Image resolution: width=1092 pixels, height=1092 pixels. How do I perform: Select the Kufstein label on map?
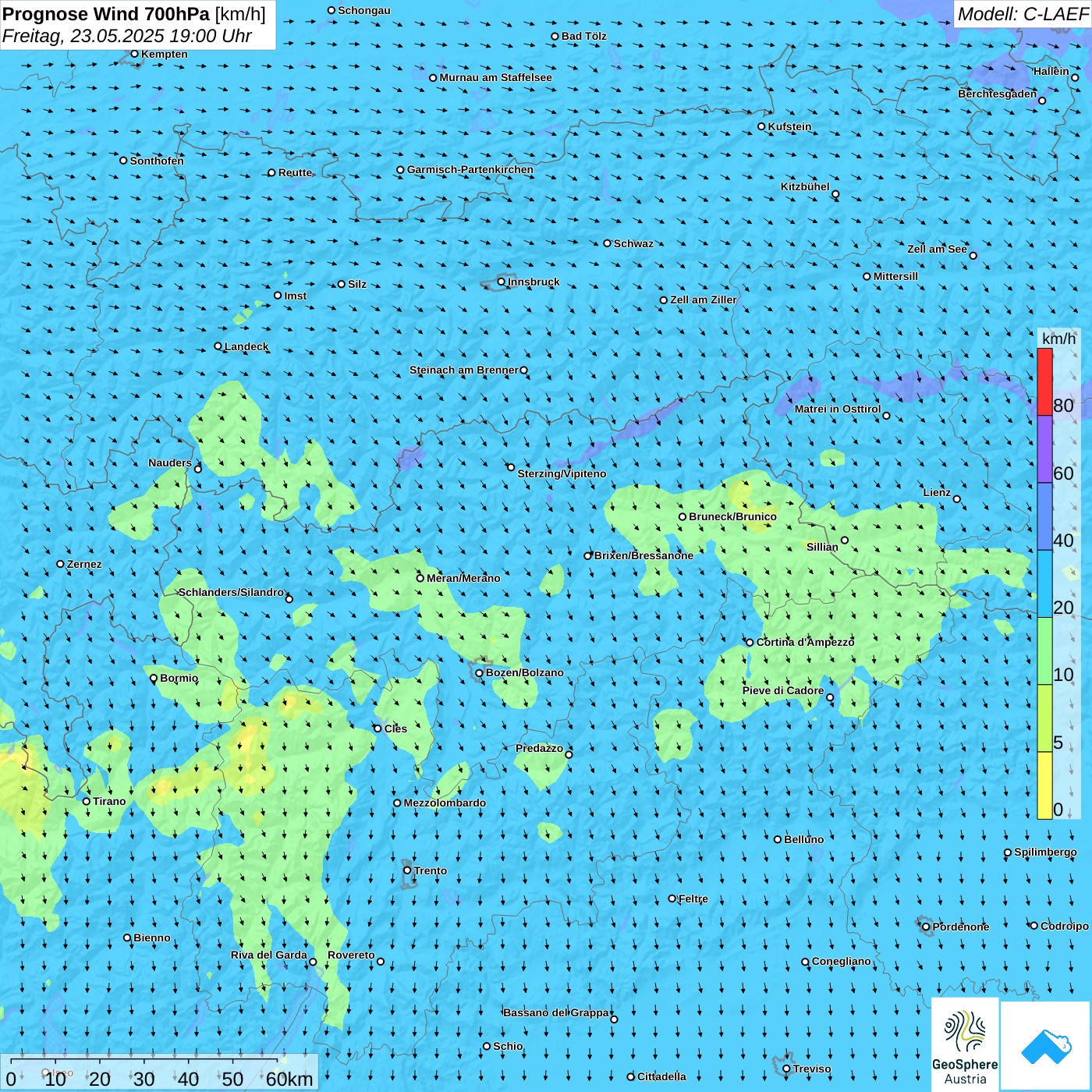click(789, 126)
